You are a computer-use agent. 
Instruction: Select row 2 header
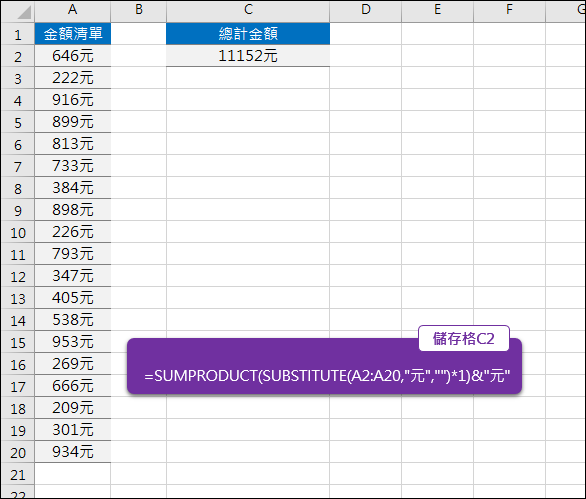(18, 56)
